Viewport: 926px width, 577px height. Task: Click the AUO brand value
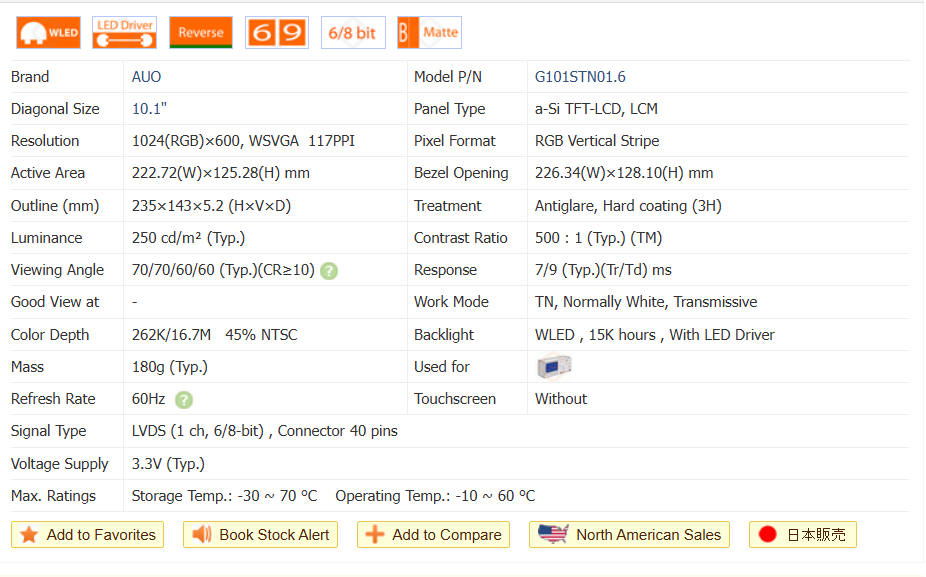pyautogui.click(x=146, y=77)
